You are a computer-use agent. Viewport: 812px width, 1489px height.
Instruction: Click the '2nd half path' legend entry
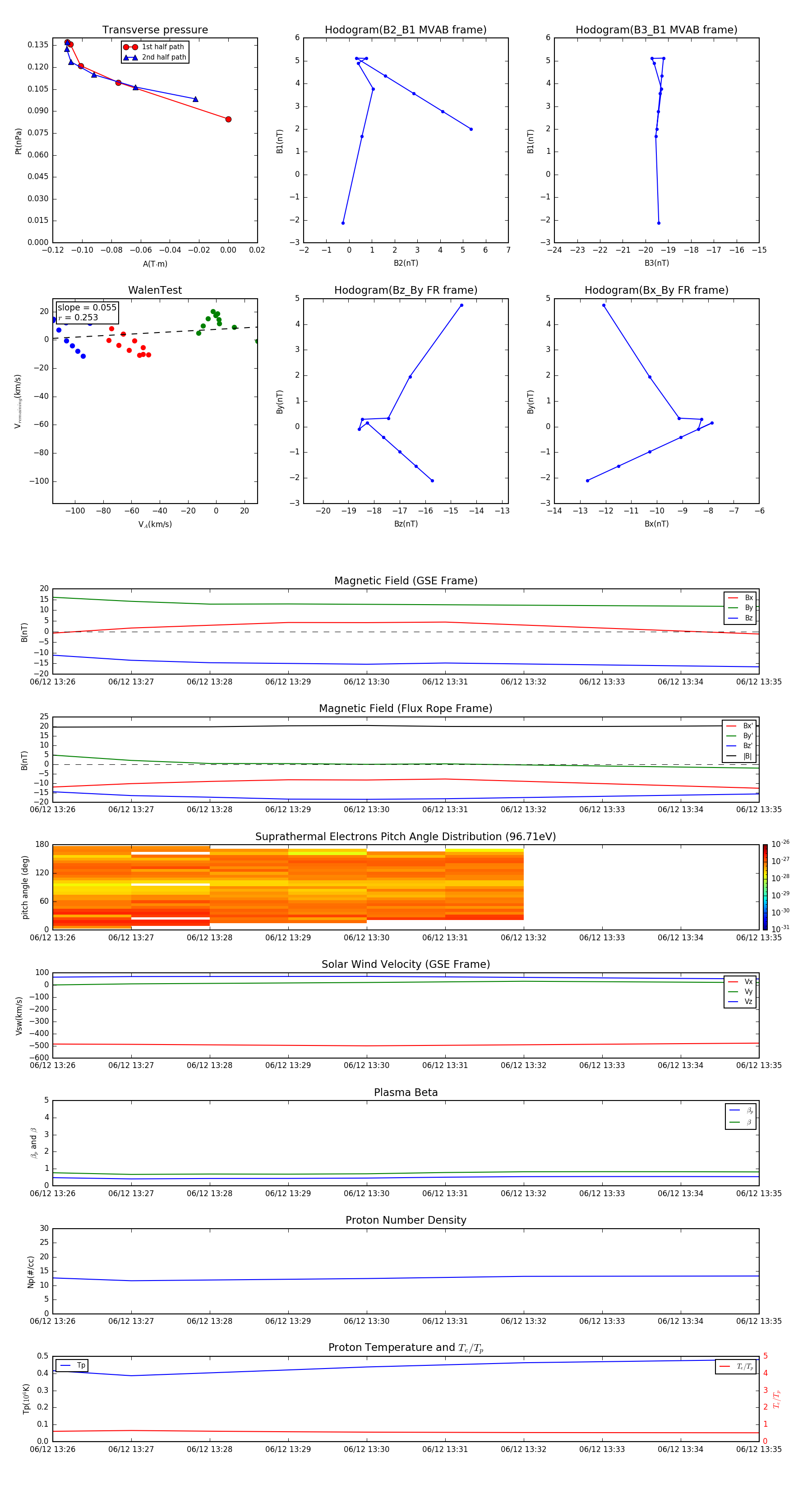pyautogui.click(x=154, y=57)
